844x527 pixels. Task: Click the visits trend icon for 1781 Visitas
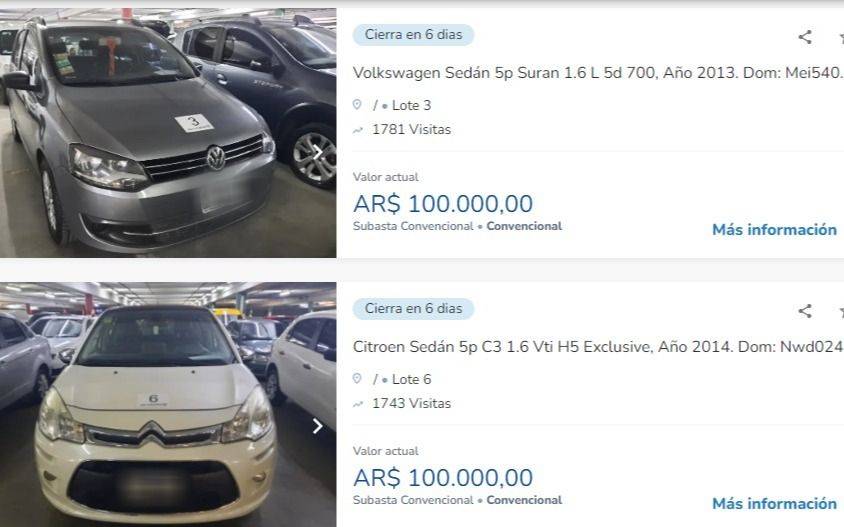(x=357, y=130)
